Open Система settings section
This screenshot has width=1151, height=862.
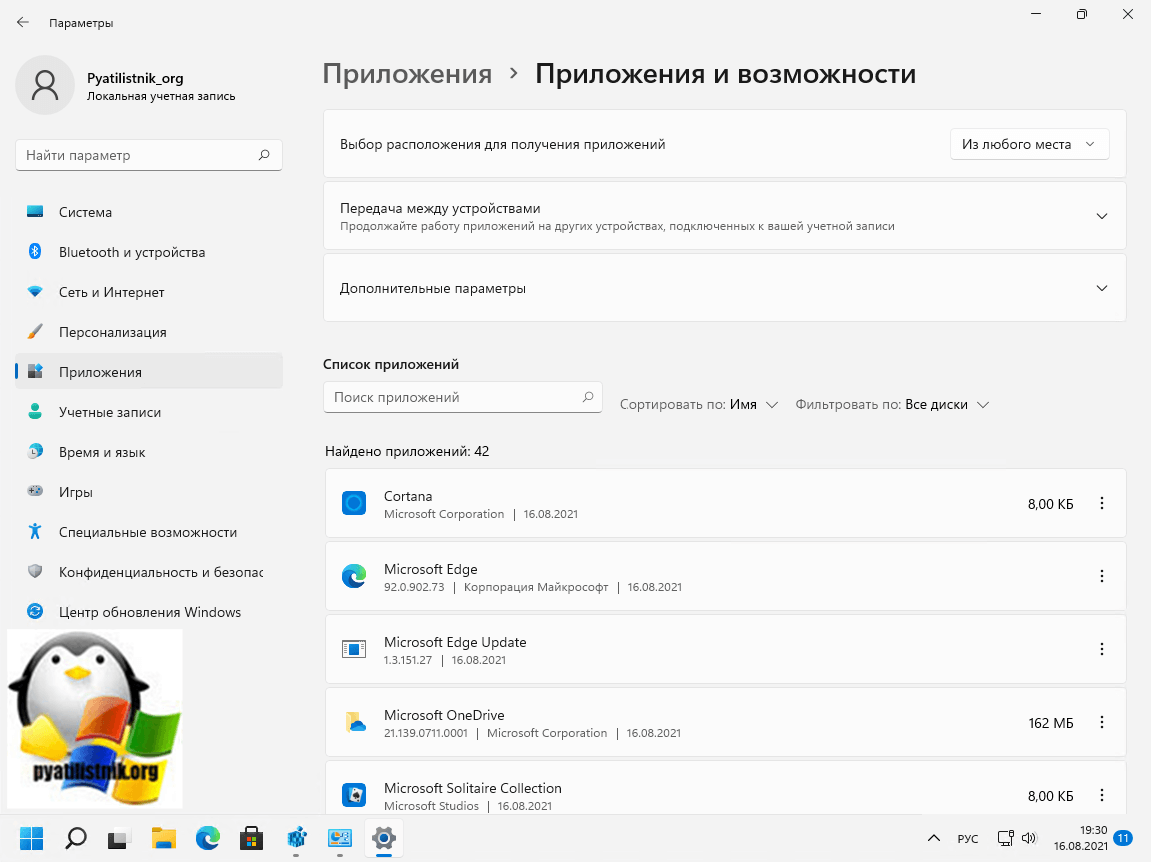coord(149,212)
